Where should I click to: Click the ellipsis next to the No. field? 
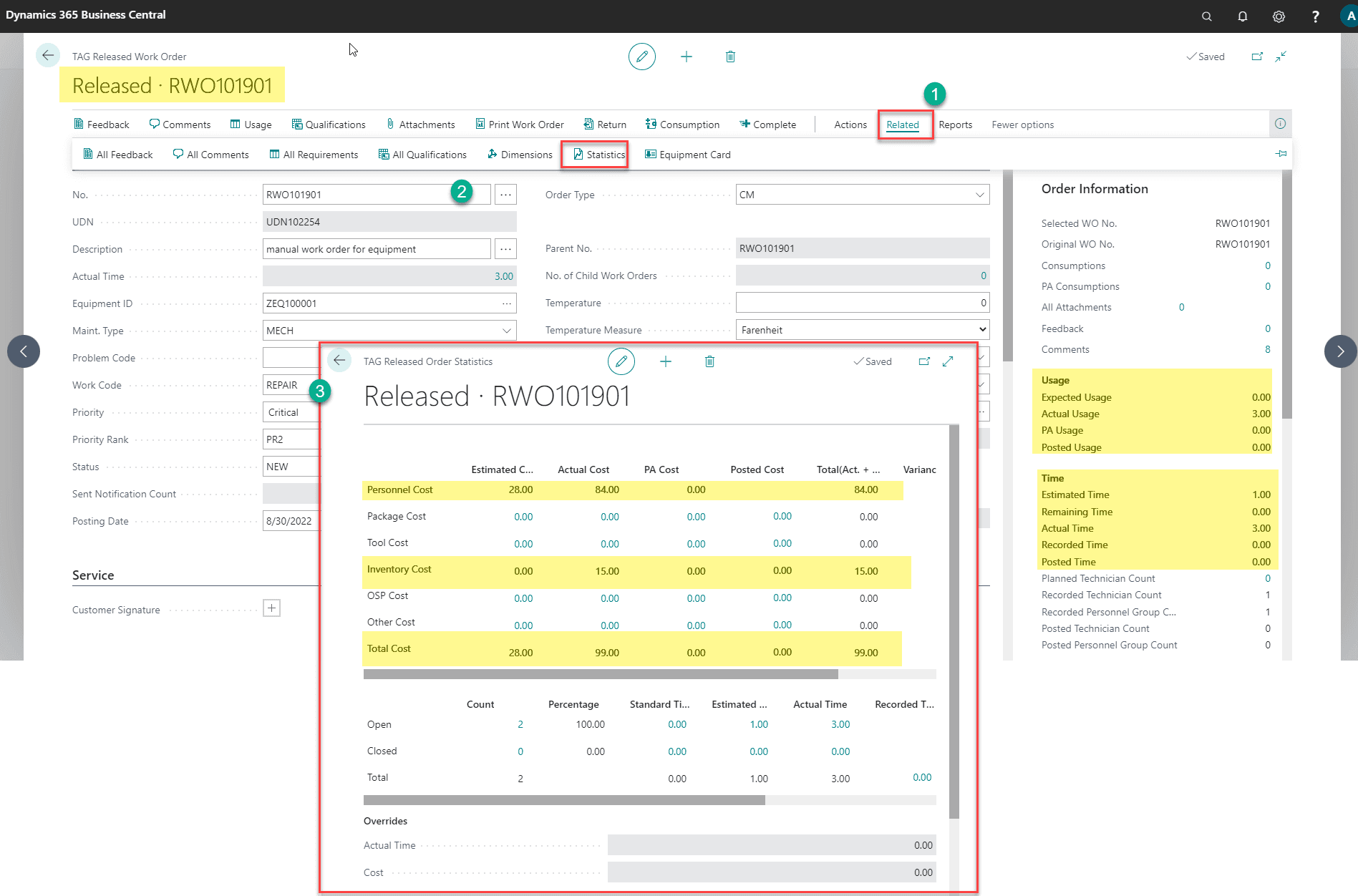click(x=506, y=194)
